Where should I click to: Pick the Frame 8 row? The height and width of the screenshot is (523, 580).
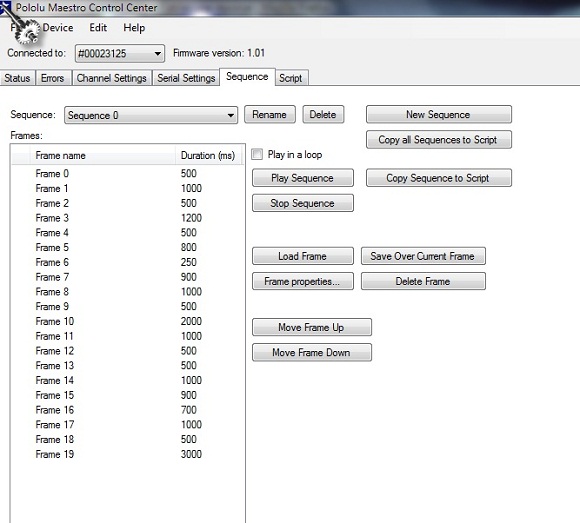click(128, 292)
